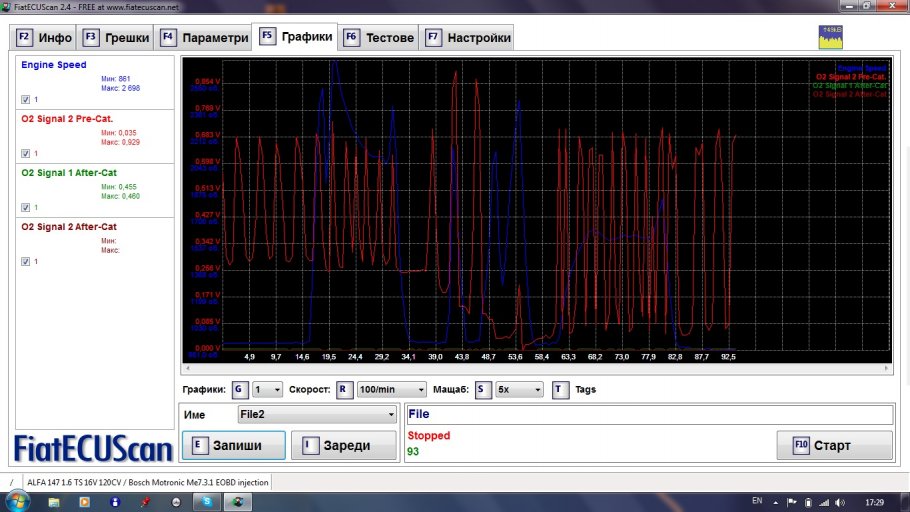Toggle the O2 Signal 2 Pre-Cat. checkbox
The height and width of the screenshot is (512, 910).
[x=26, y=153]
